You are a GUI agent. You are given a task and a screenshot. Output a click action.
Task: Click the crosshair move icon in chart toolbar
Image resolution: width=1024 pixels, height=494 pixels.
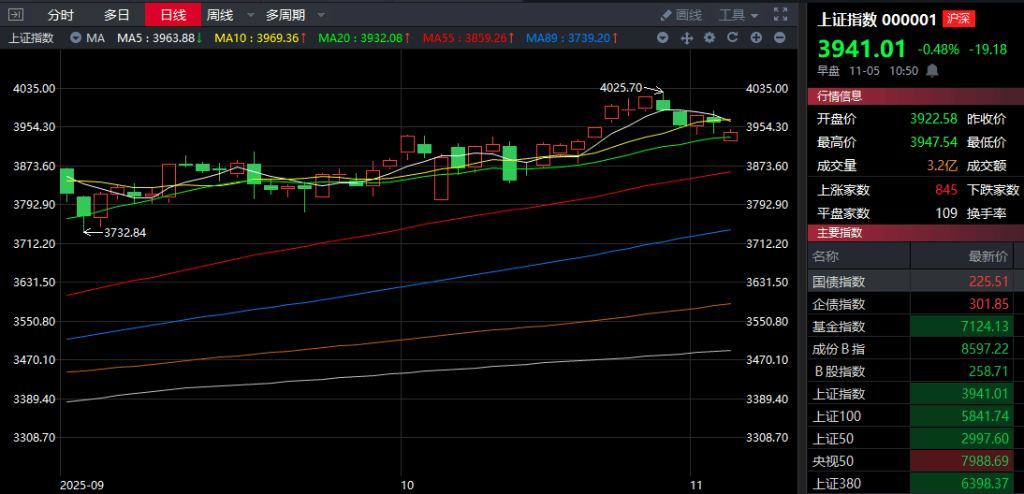[687, 37]
